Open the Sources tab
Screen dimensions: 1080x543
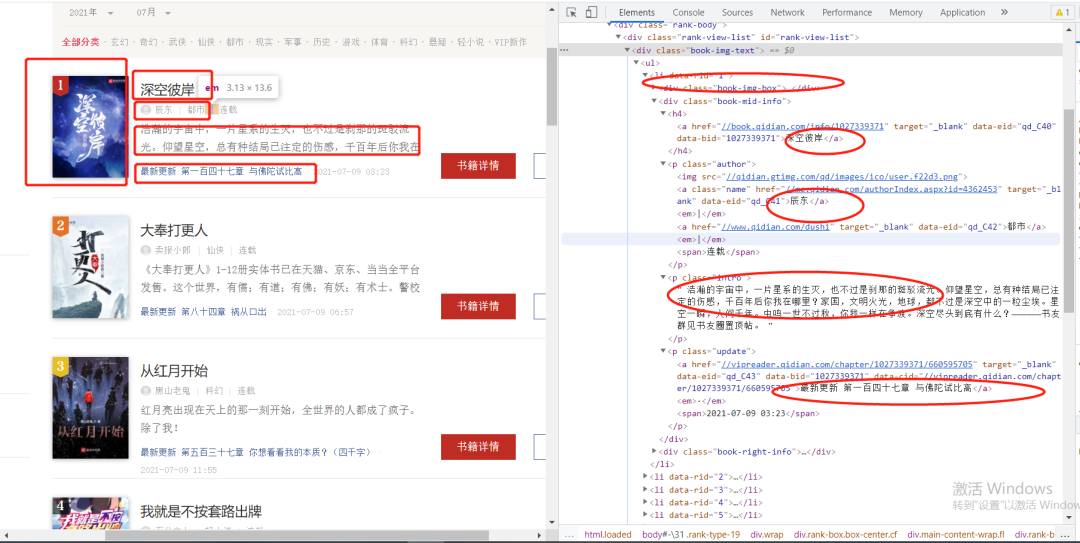point(737,12)
